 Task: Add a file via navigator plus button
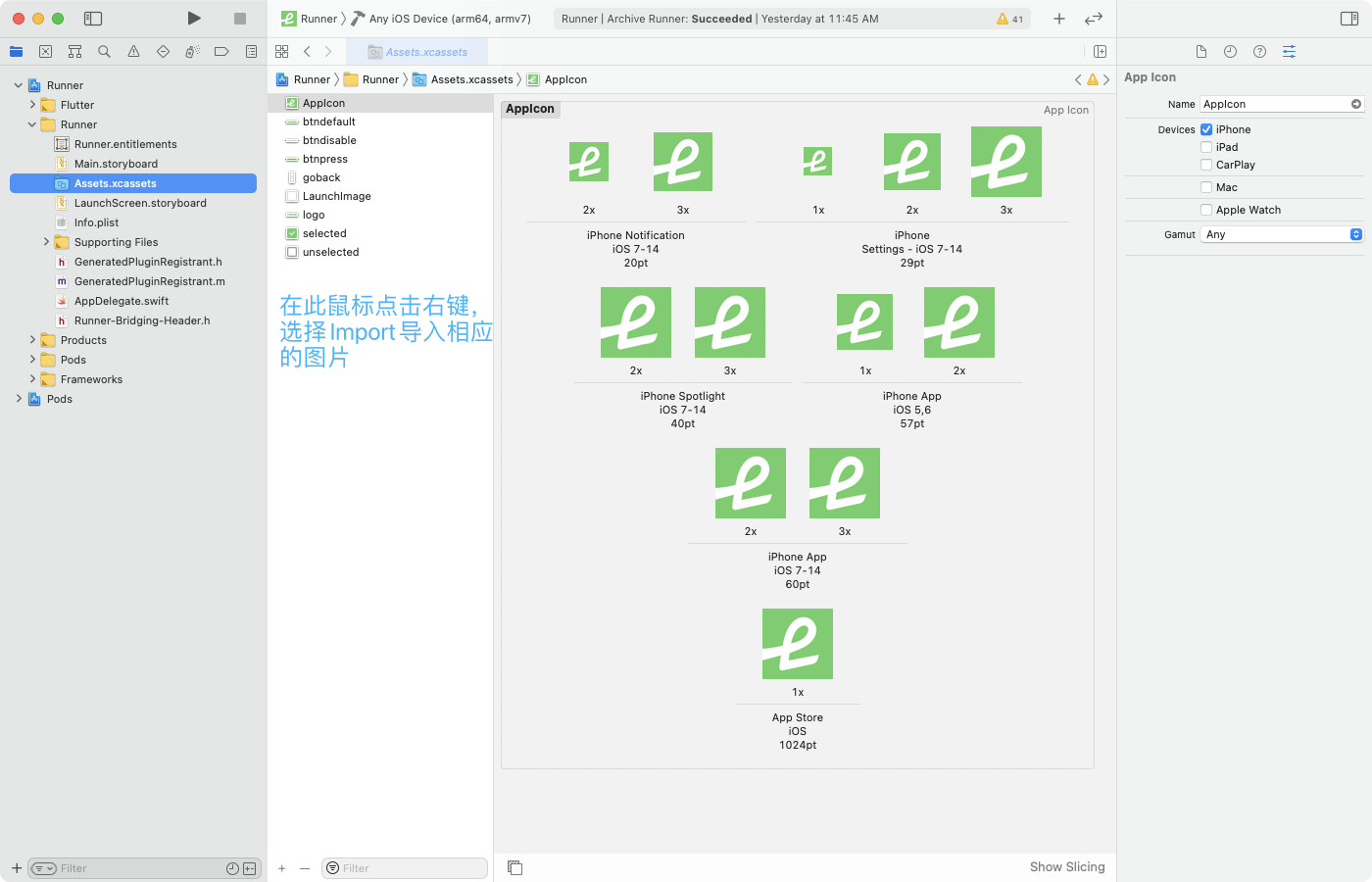click(17, 868)
